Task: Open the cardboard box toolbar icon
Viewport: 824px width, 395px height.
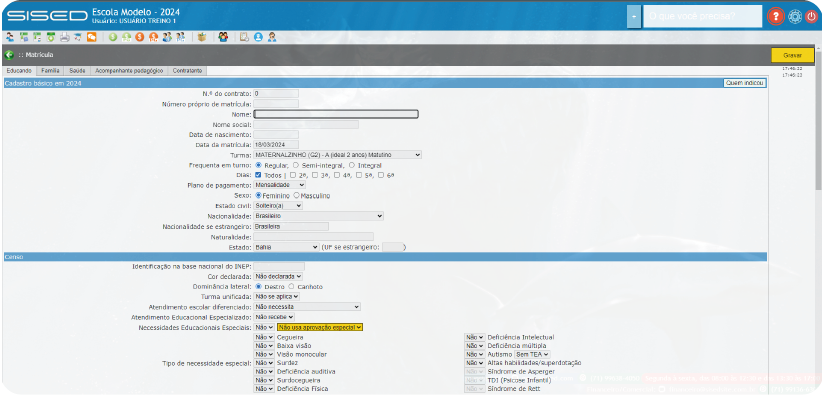Action: point(202,37)
